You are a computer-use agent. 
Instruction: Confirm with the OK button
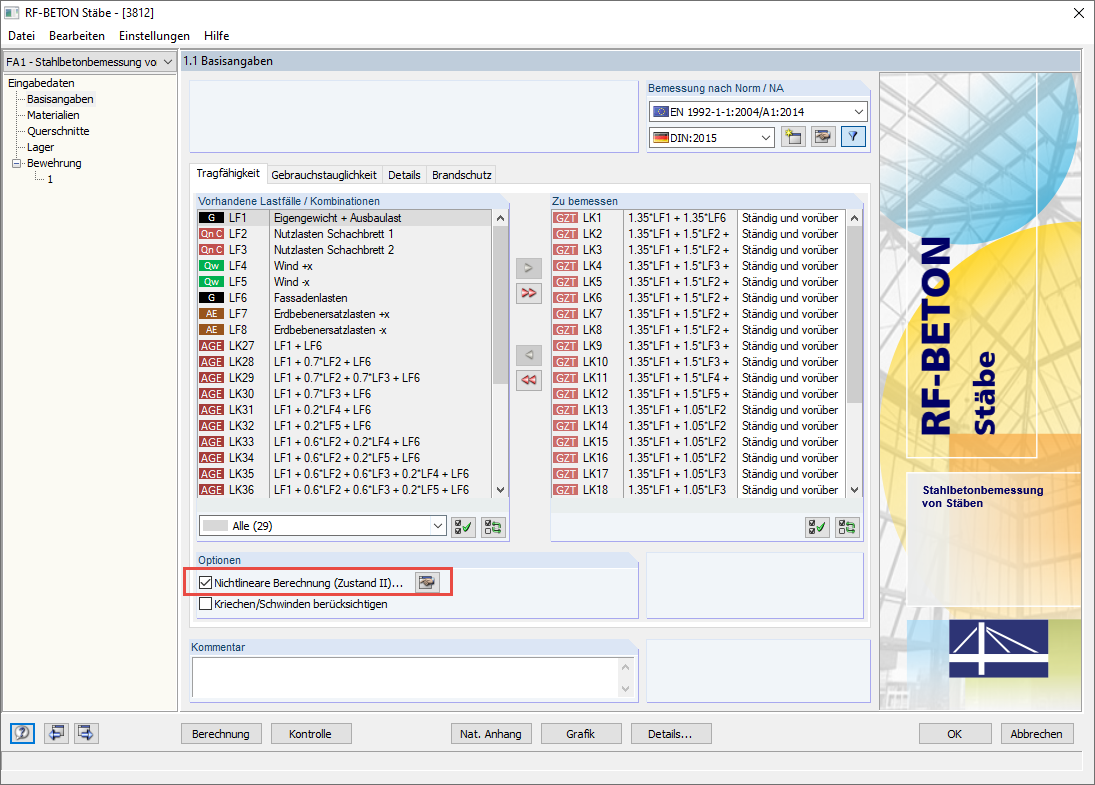pyautogui.click(x=955, y=734)
